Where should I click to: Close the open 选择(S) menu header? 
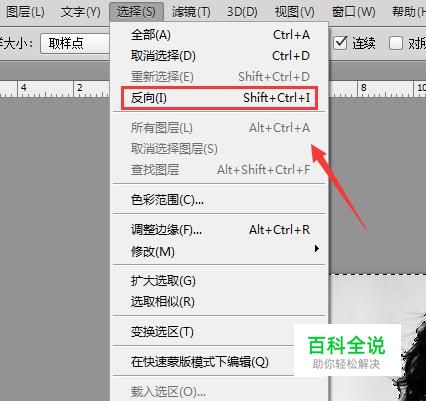tap(136, 12)
